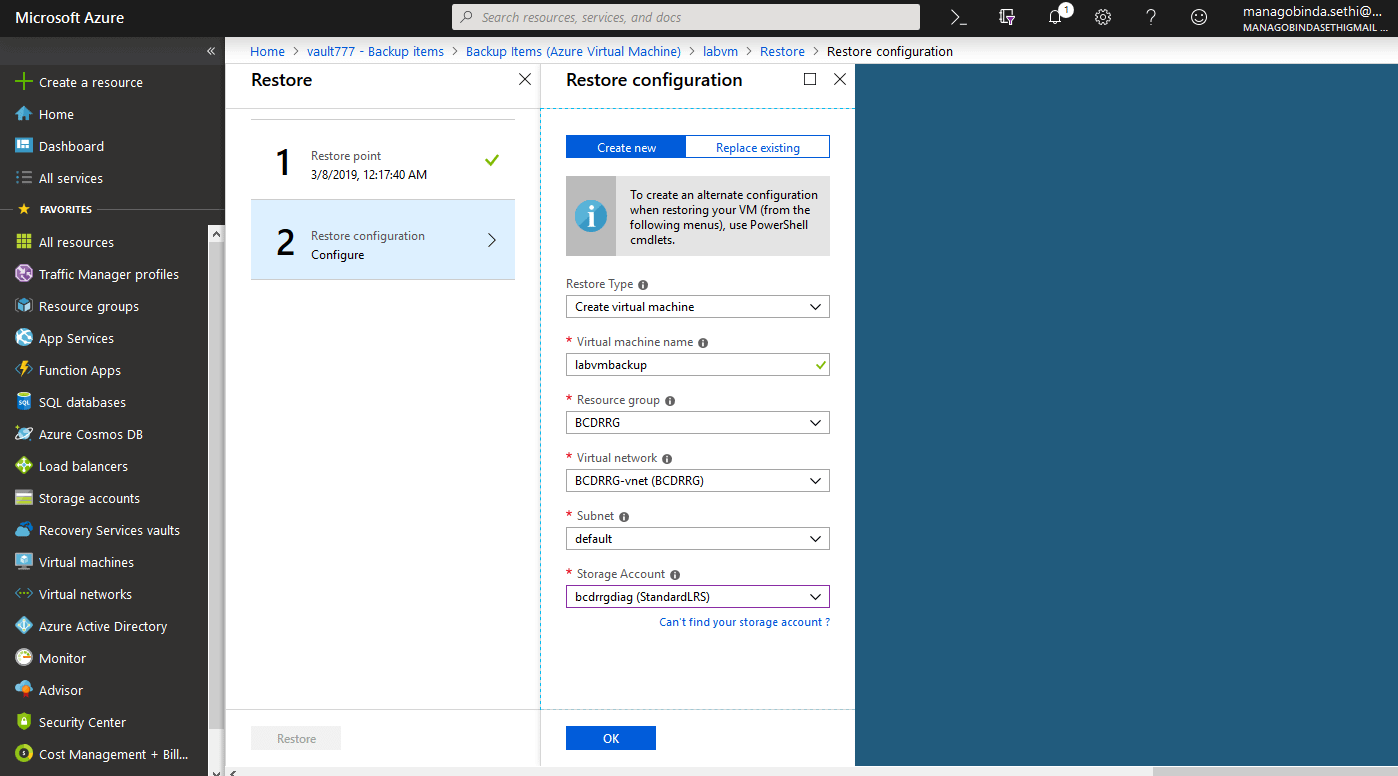
Task: Show info tooltip for Subnet
Action: pyautogui.click(x=624, y=517)
